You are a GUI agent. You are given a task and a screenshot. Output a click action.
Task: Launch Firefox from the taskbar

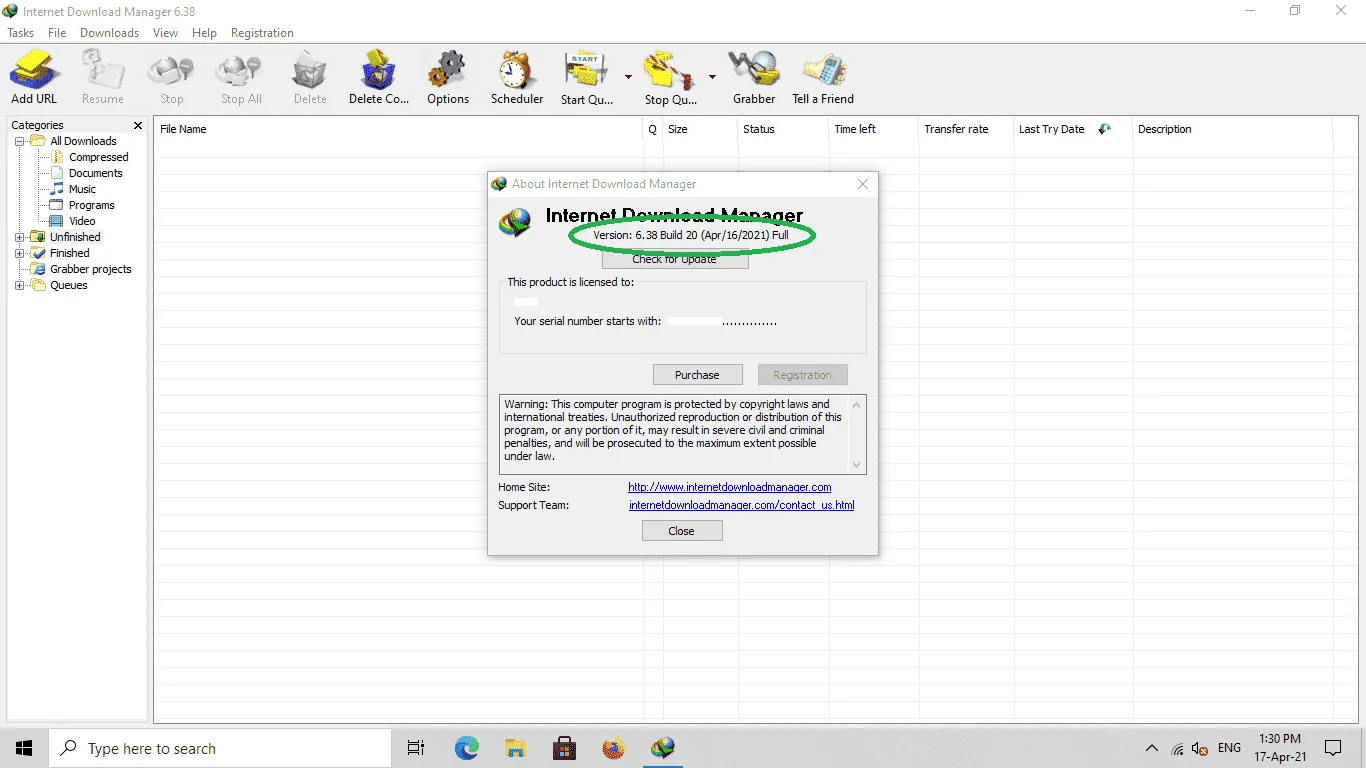(613, 748)
